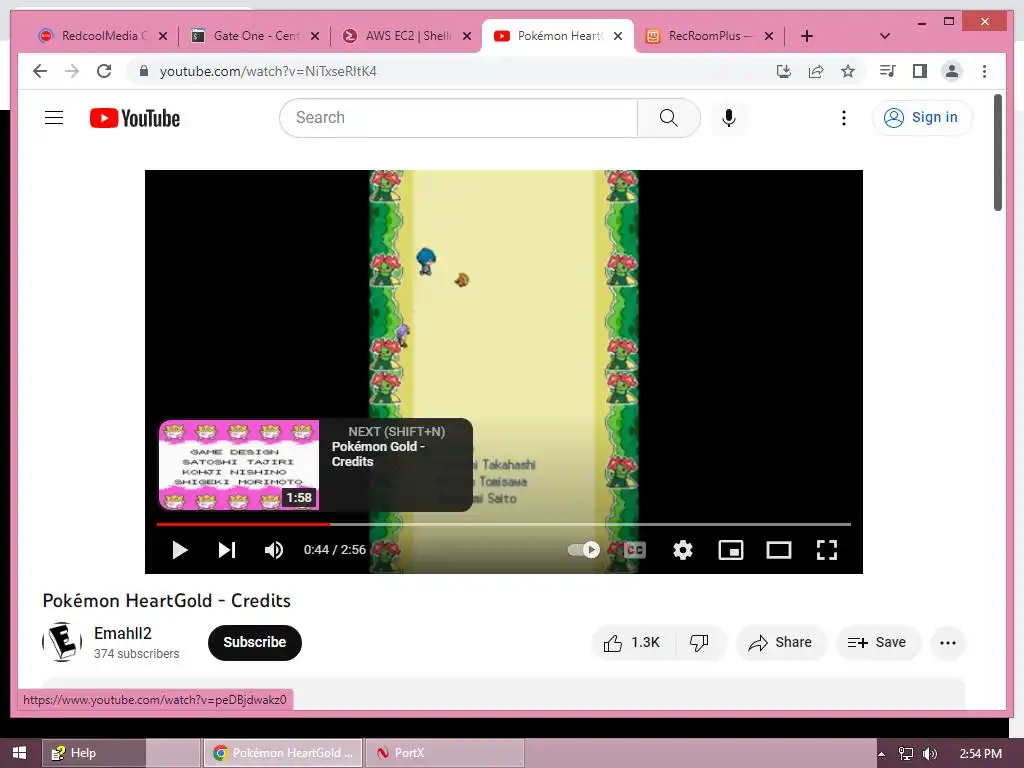Viewport: 1024px width, 768px height.
Task: Toggle autoplay switch
Action: pos(584,550)
